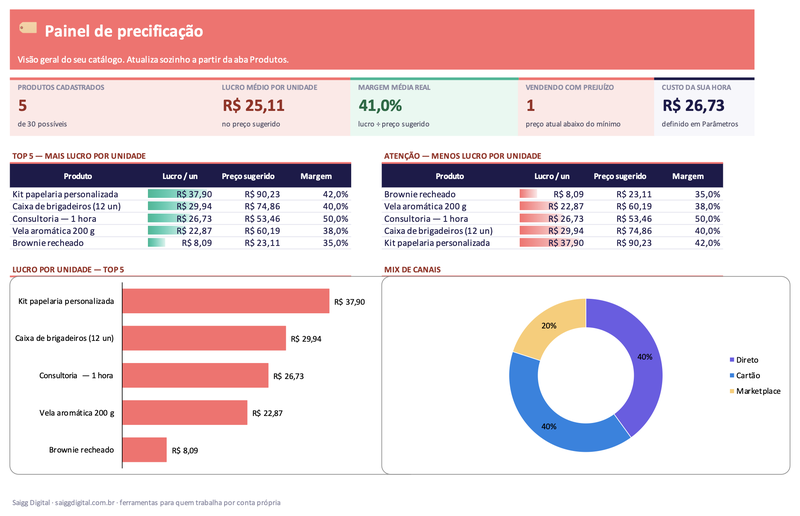This screenshot has width=800, height=516.
Task: Click the Direto legend color marker
Action: (x=732, y=360)
